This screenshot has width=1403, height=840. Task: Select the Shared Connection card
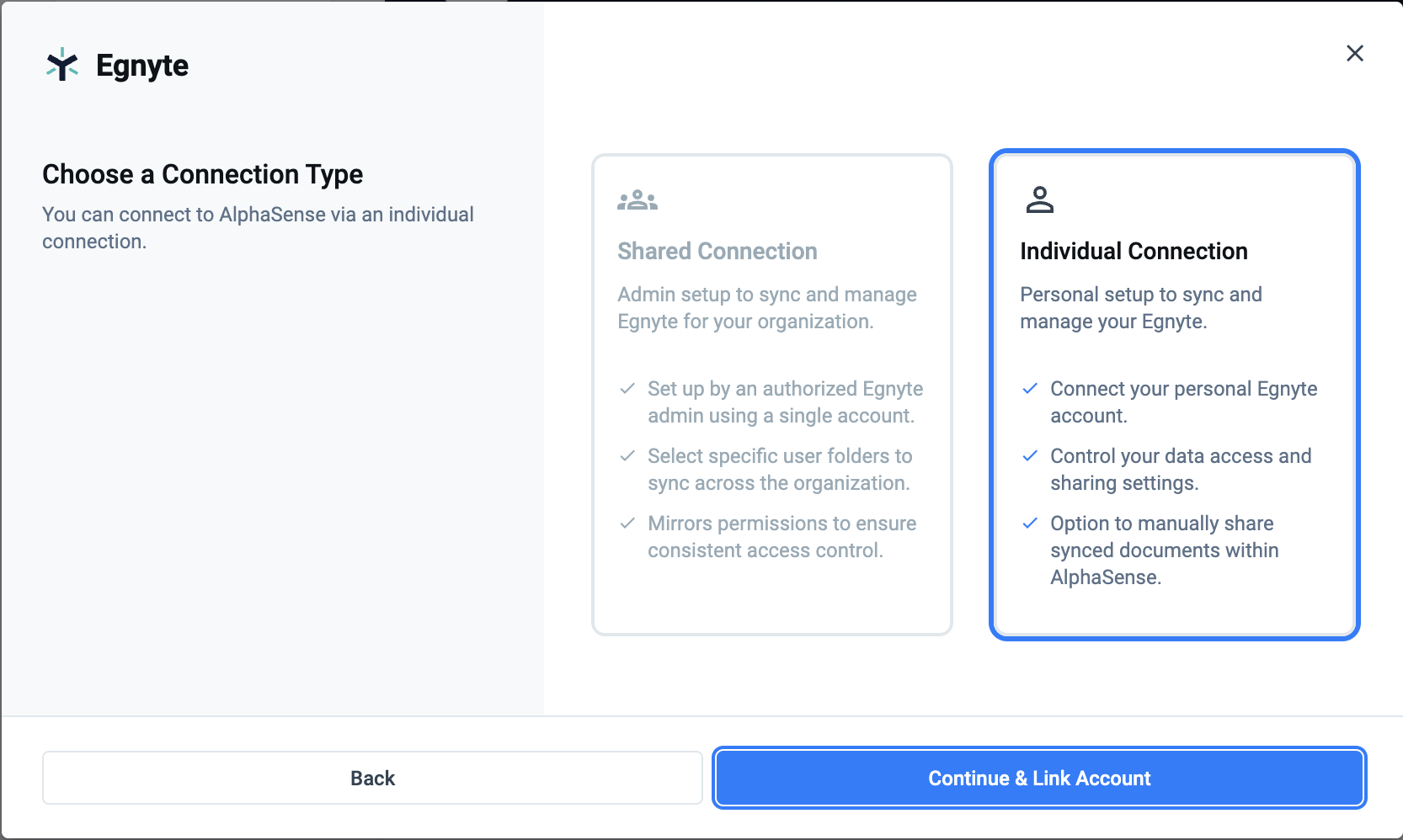(x=772, y=395)
